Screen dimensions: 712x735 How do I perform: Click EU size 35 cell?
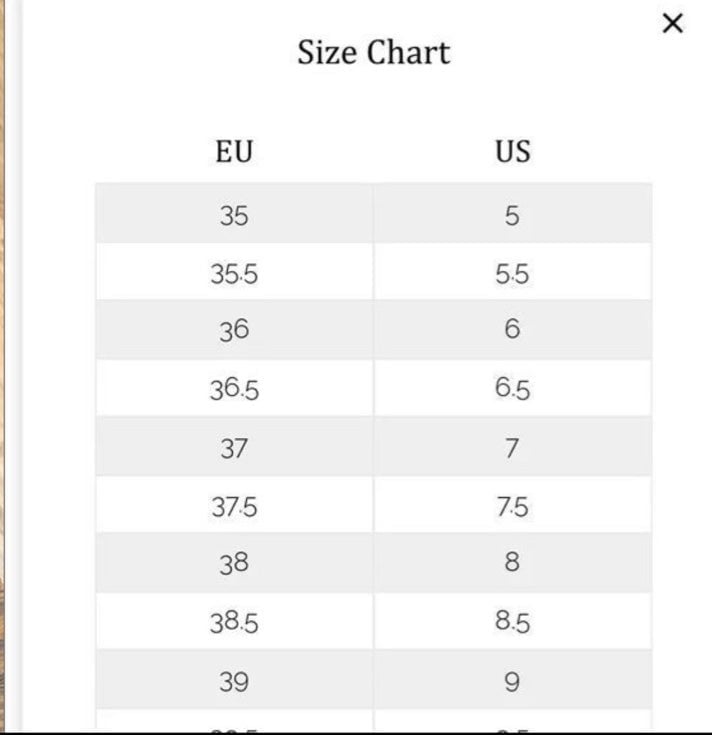click(234, 213)
